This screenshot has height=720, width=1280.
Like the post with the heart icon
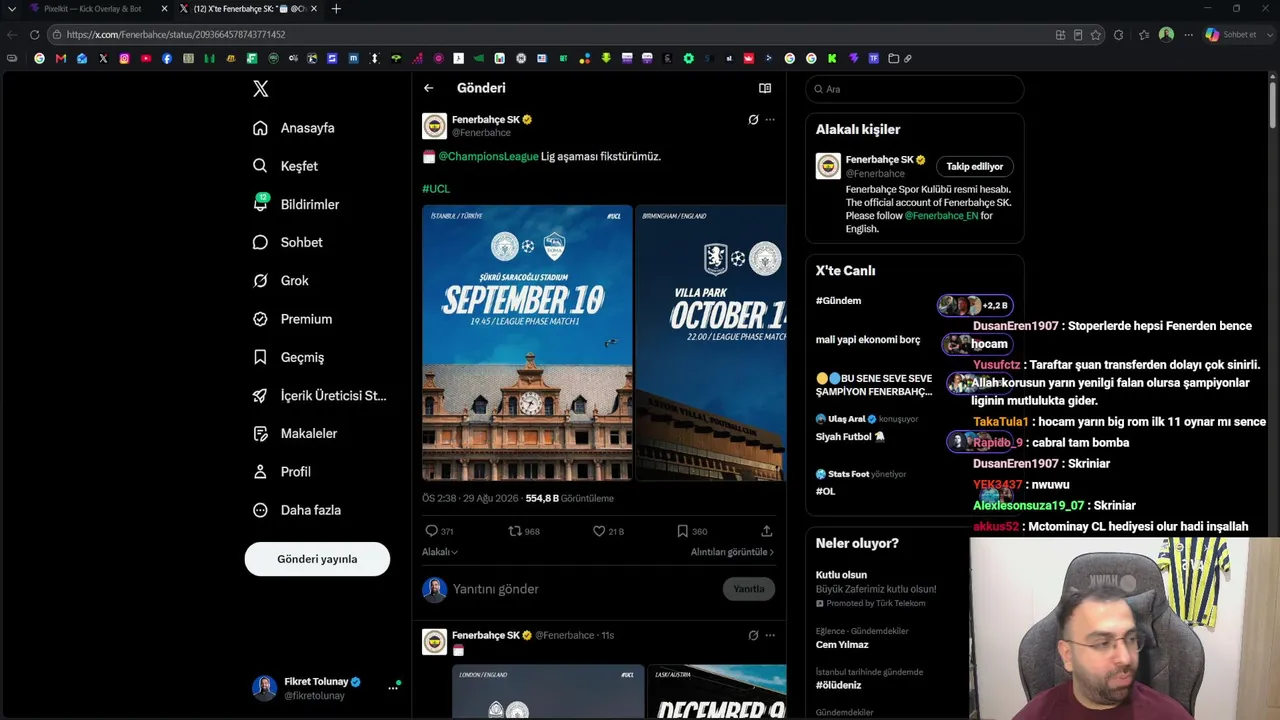pos(599,531)
